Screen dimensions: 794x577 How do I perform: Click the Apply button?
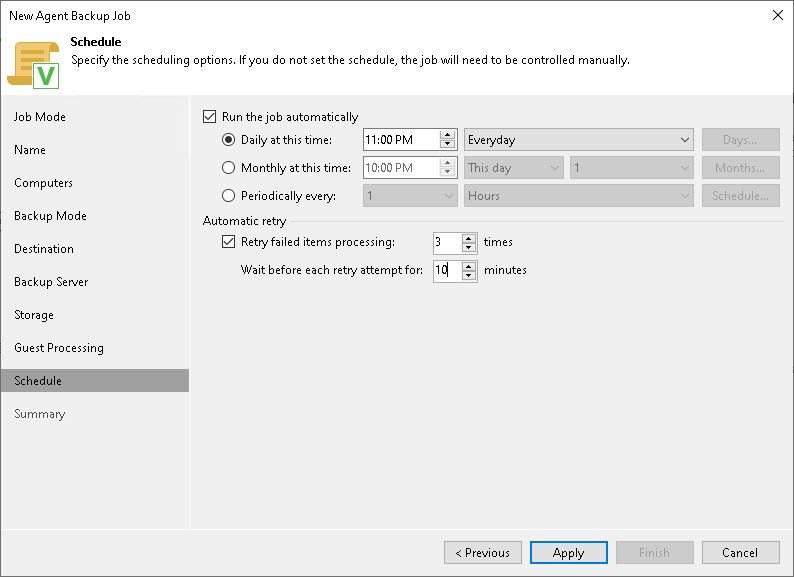tap(568, 553)
